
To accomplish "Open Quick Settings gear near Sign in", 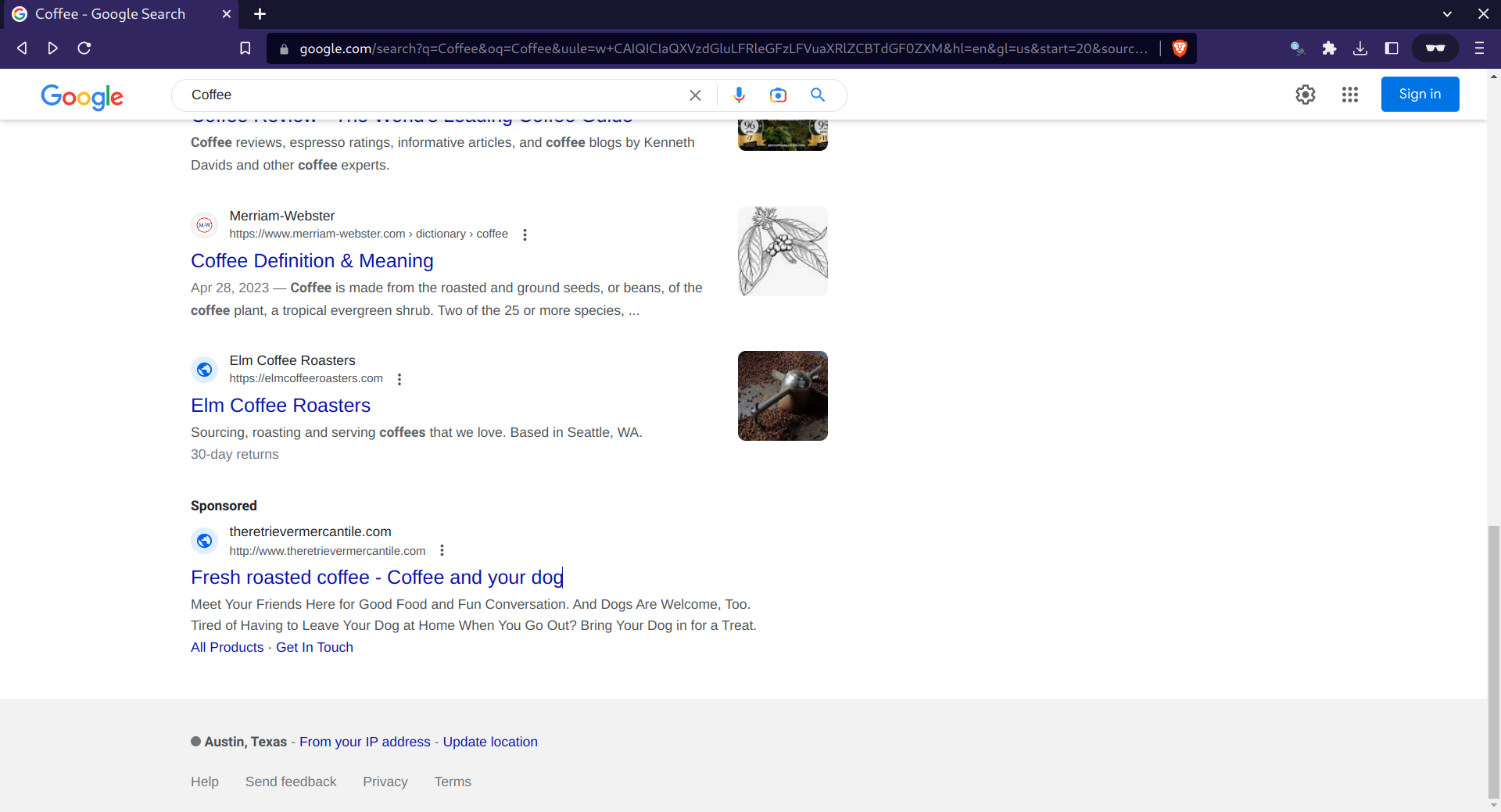I will (x=1306, y=95).
